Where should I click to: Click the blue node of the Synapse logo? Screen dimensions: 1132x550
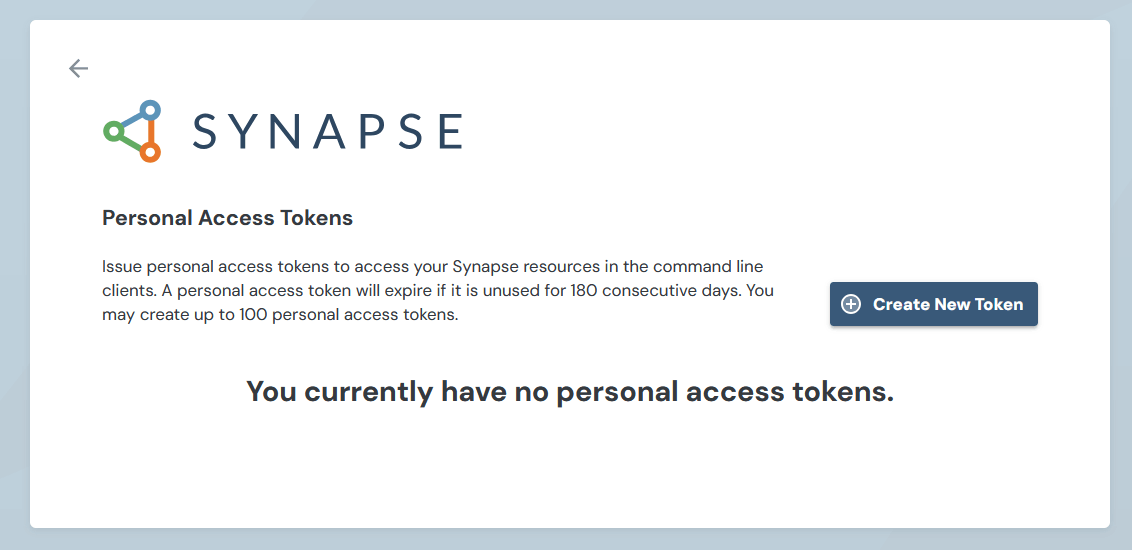(149, 110)
